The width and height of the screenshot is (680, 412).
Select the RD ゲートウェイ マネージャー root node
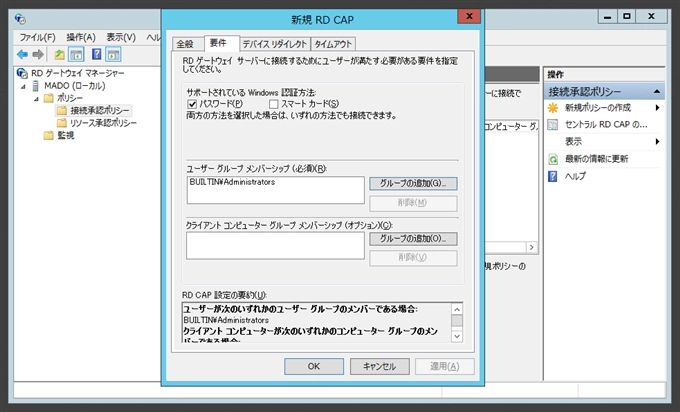pyautogui.click(x=78, y=73)
